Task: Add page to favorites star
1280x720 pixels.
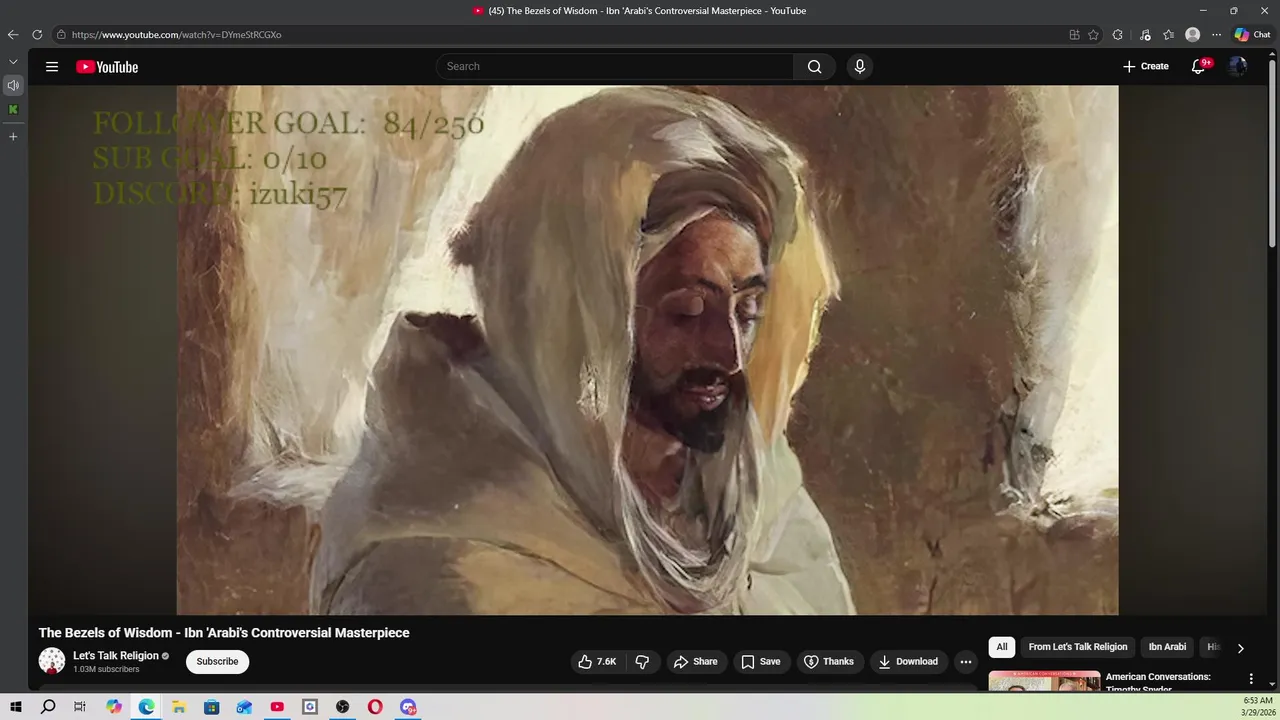Action: [x=1093, y=34]
